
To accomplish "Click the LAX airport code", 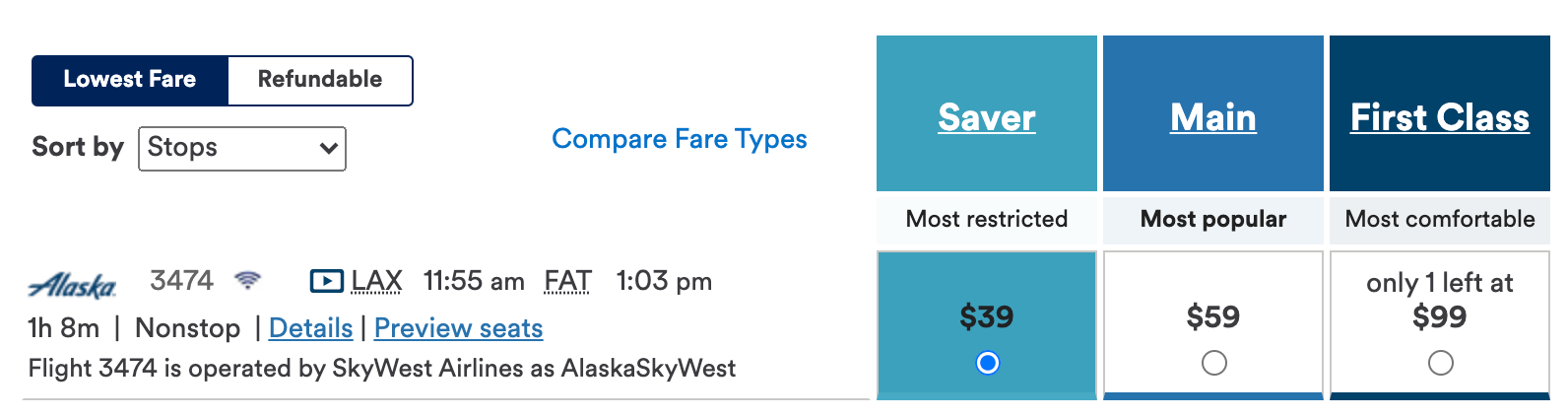I will tap(376, 282).
